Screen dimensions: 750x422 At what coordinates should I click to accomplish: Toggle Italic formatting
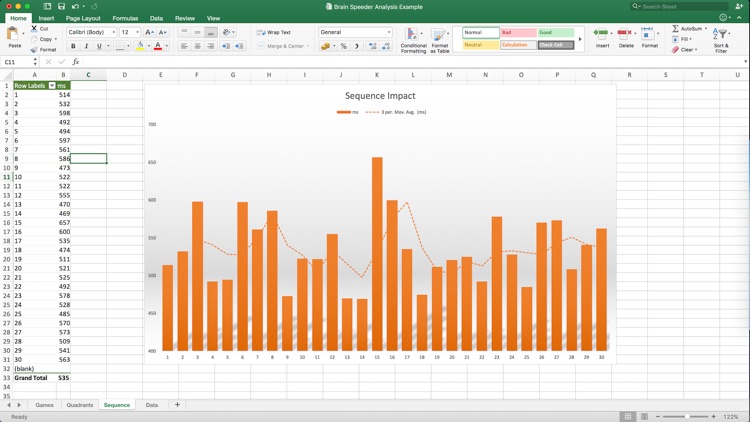click(86, 46)
